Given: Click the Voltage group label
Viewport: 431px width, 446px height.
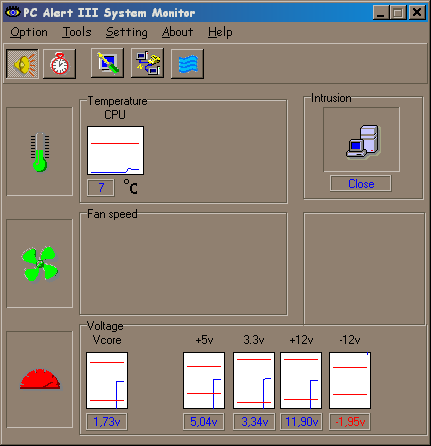Looking at the screenshot, I should click(105, 326).
